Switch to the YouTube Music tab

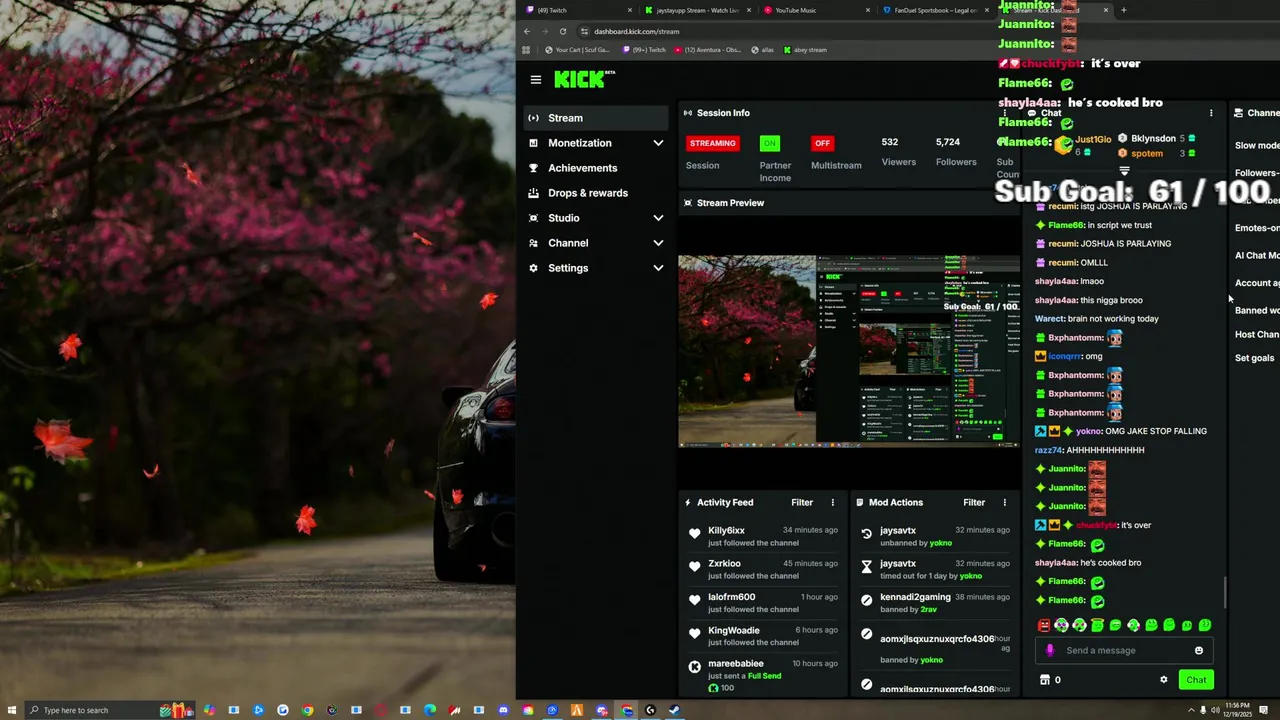(815, 10)
